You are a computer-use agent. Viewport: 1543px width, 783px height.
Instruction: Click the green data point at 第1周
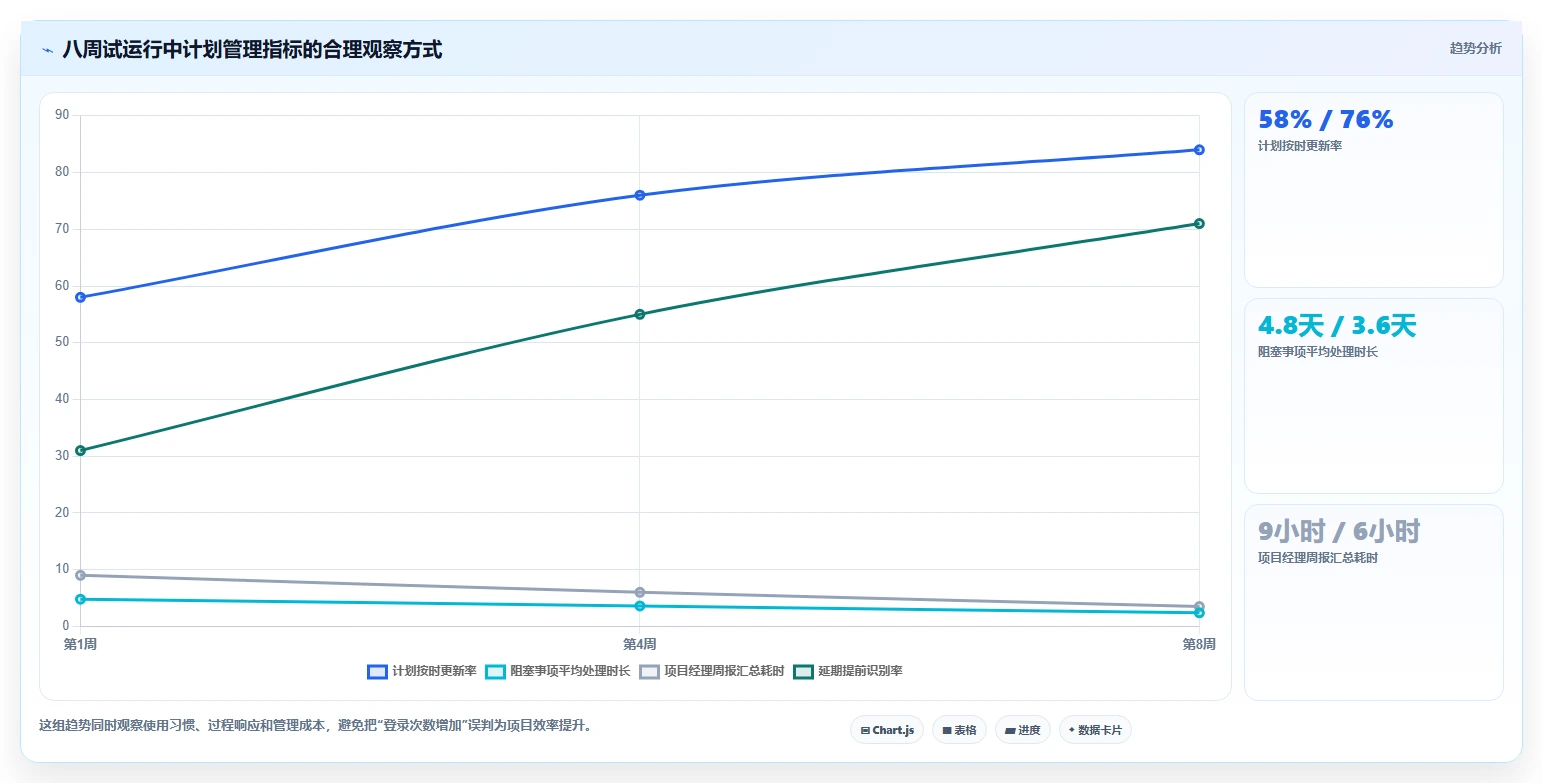click(80, 450)
